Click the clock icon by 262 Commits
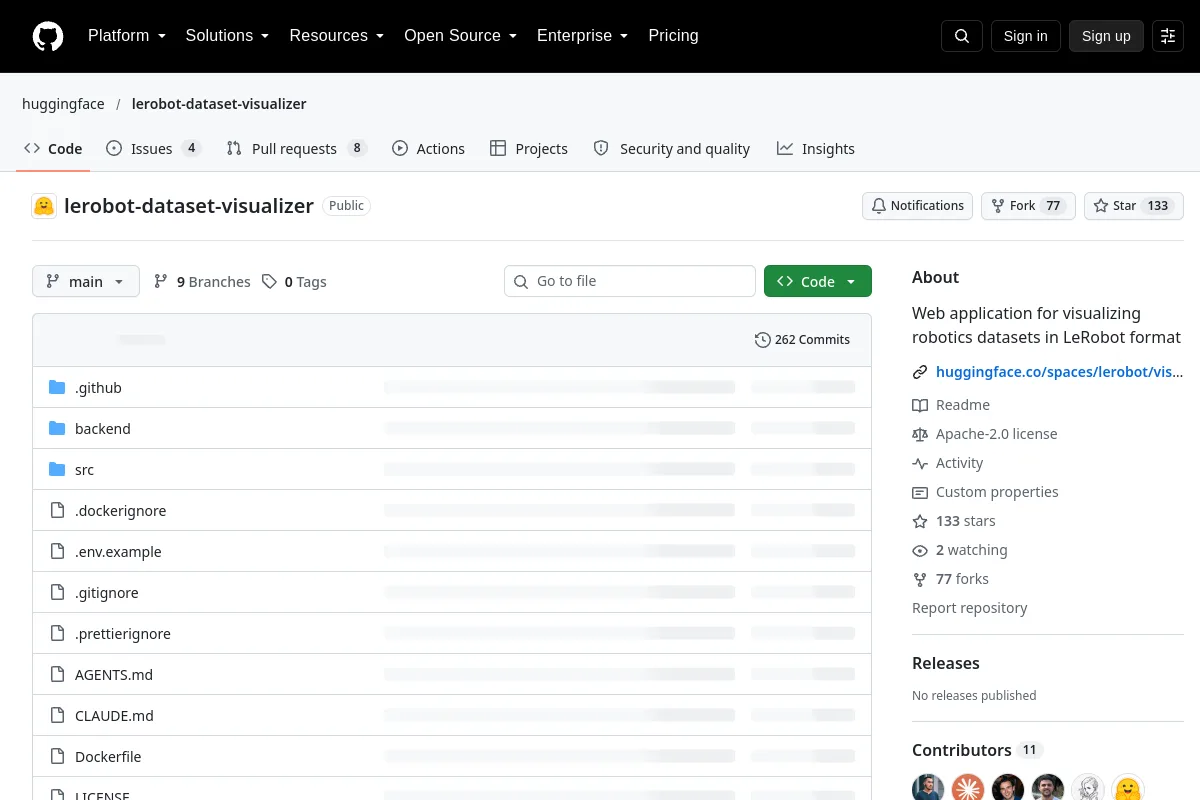 (x=763, y=340)
